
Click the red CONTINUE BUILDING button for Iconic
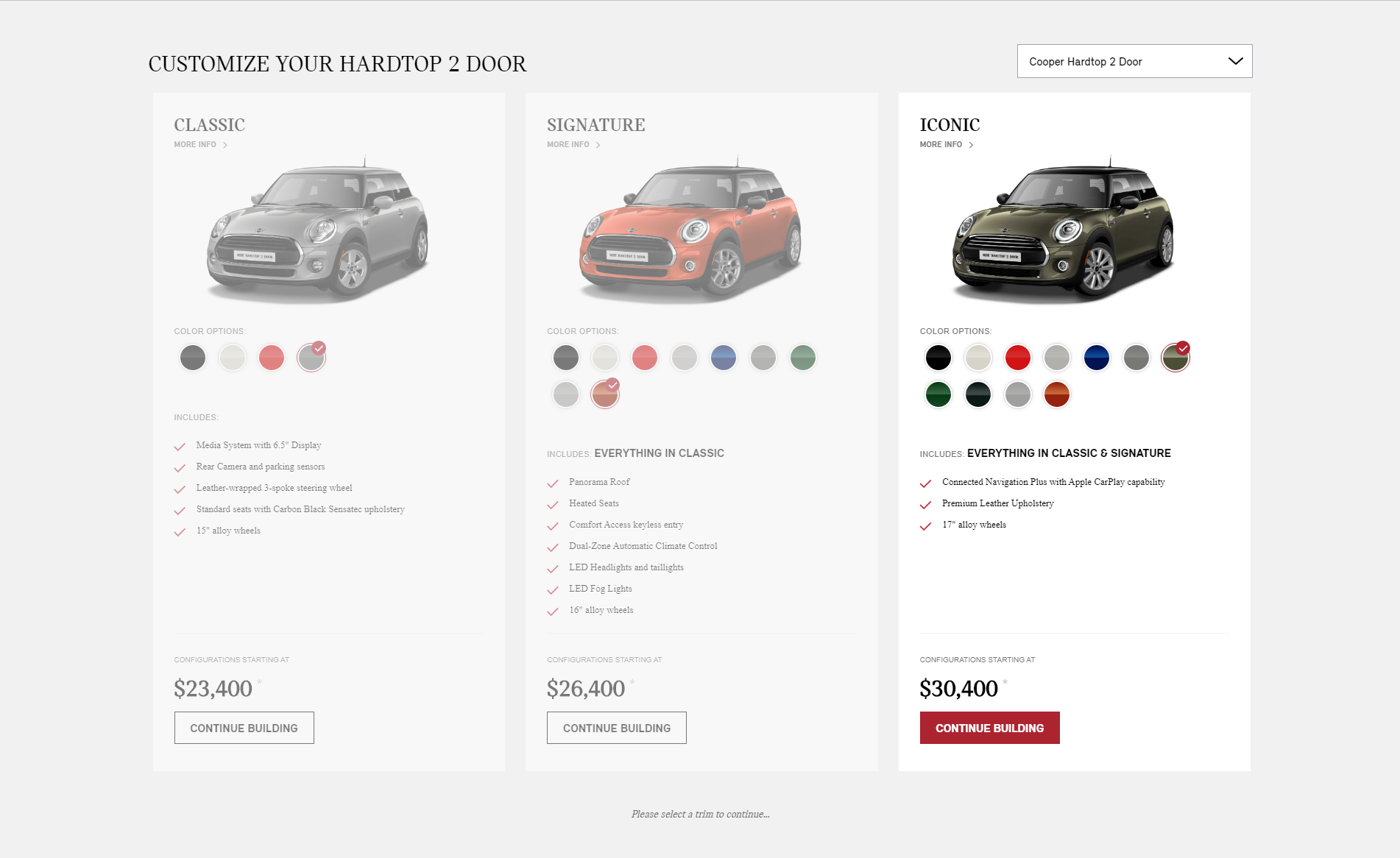coord(990,728)
